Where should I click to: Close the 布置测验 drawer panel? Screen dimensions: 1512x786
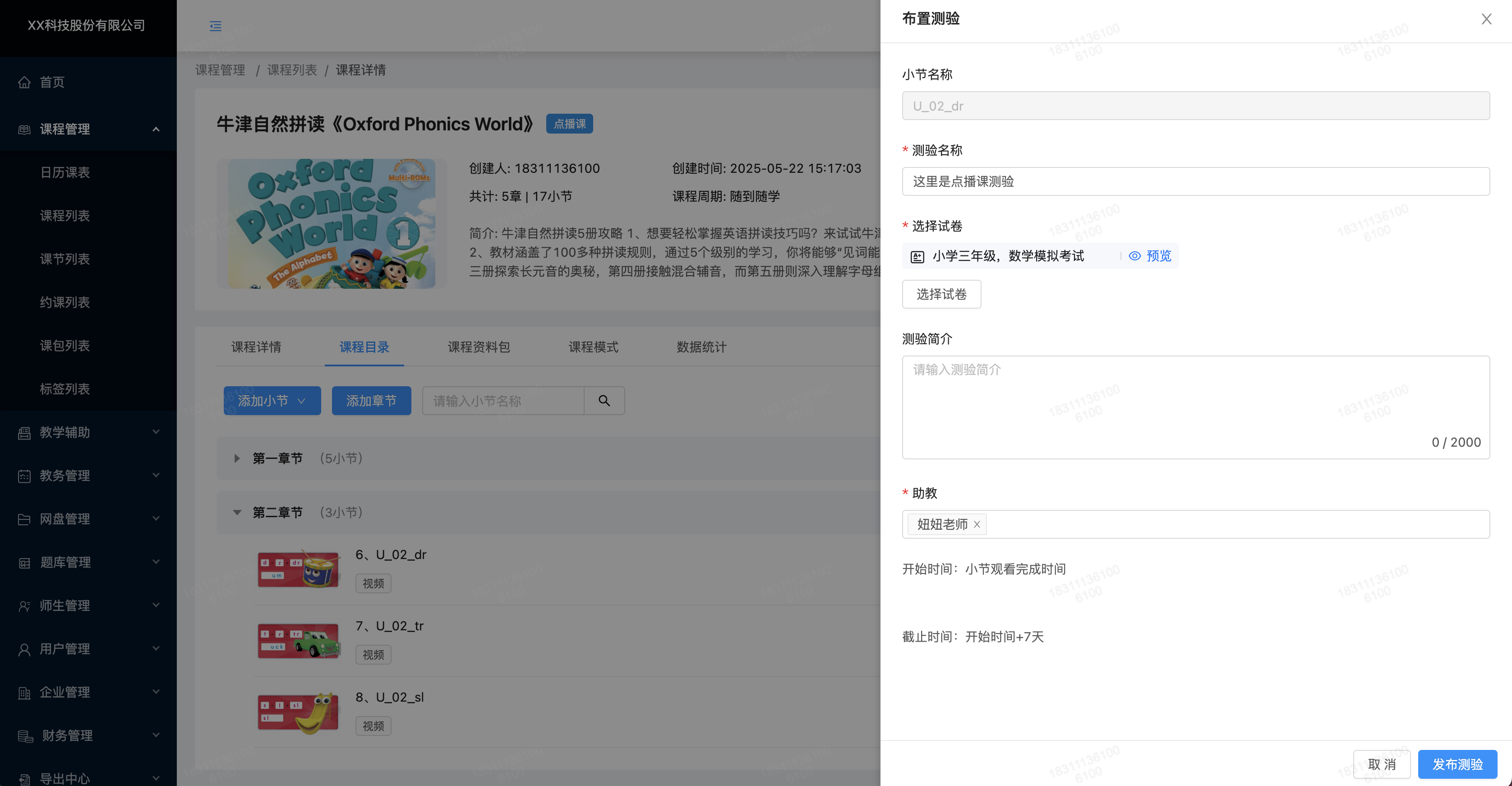[x=1486, y=19]
